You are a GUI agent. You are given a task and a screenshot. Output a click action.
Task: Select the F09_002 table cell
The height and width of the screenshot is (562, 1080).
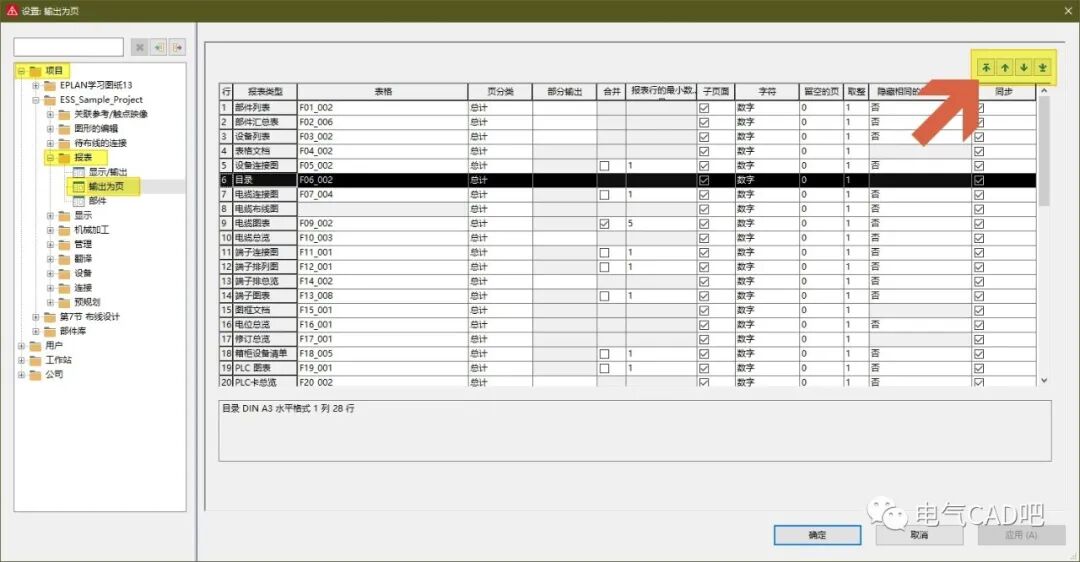coord(383,224)
